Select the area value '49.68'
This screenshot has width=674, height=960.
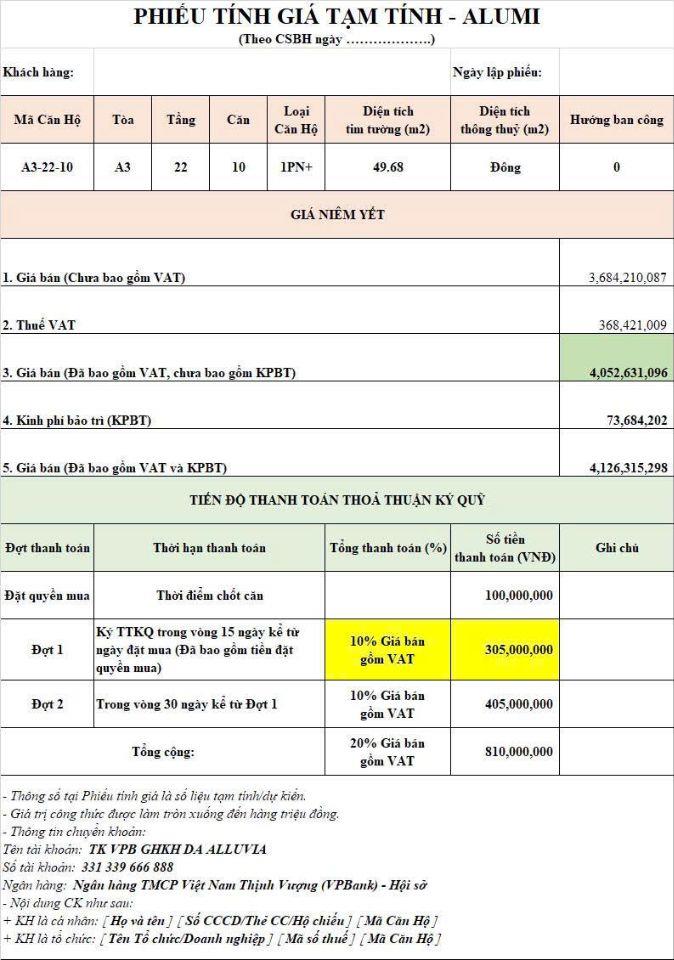tap(388, 167)
